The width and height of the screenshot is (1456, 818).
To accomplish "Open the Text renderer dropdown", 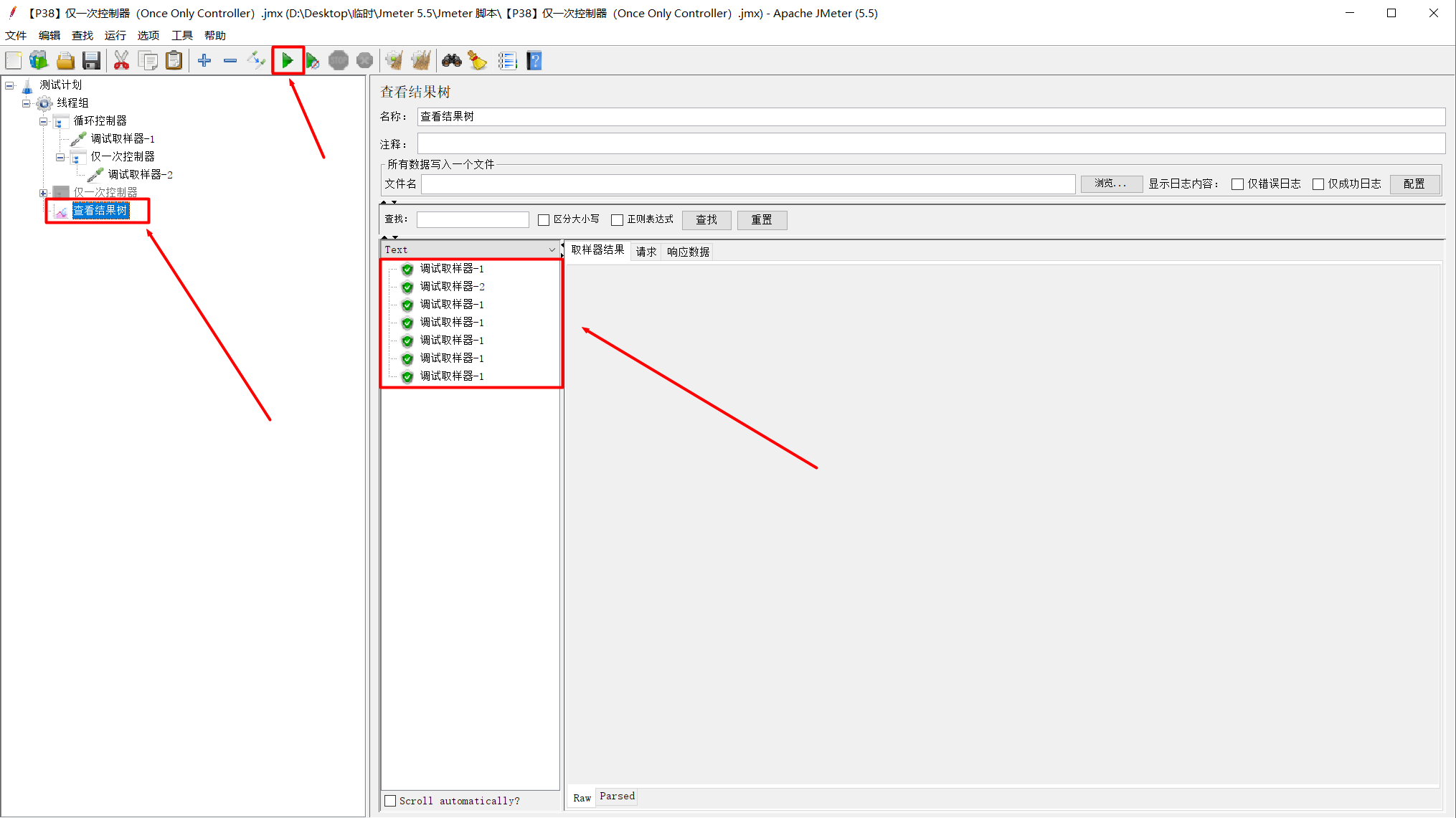I will click(x=470, y=249).
